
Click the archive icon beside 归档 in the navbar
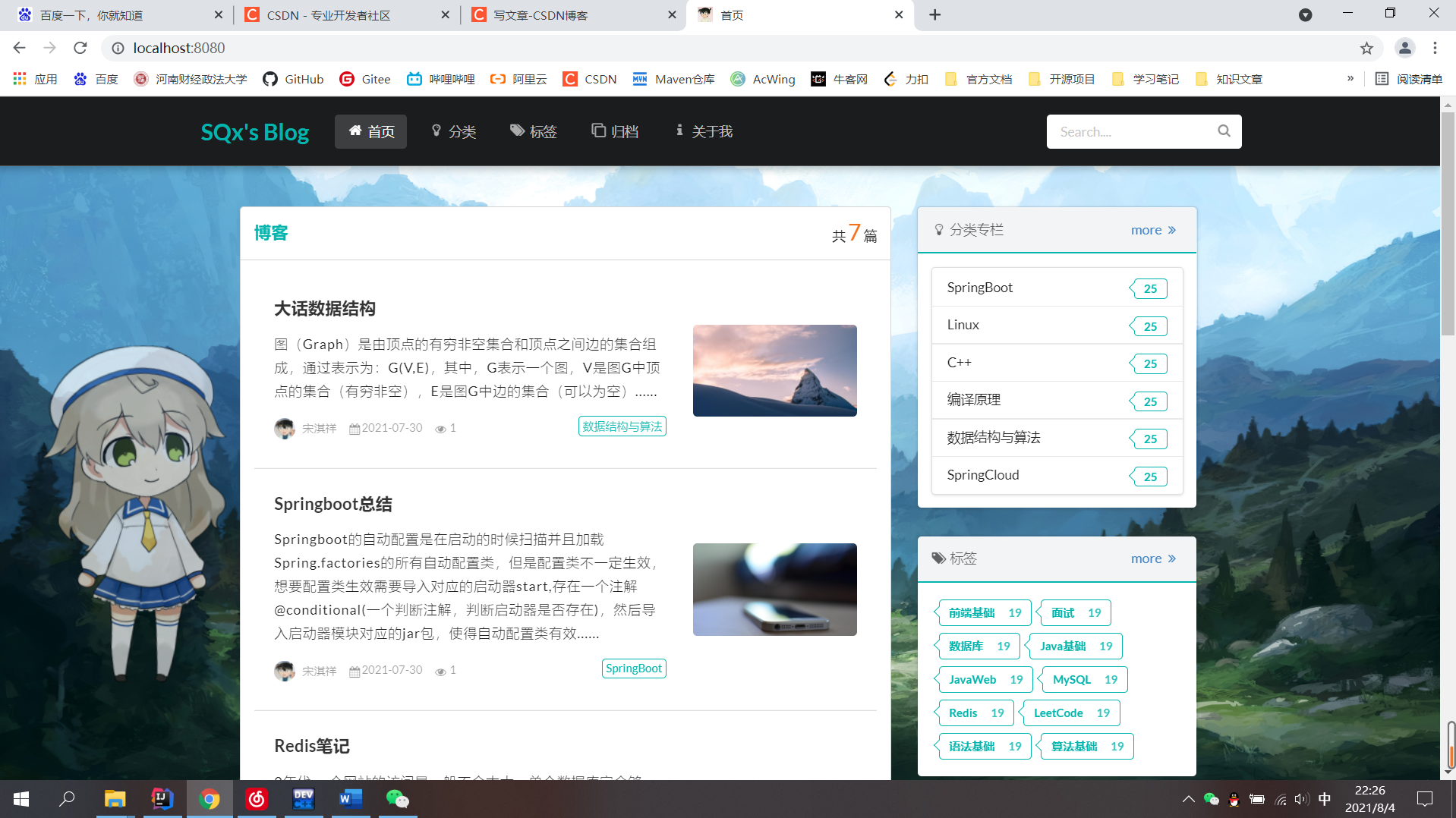[597, 131]
